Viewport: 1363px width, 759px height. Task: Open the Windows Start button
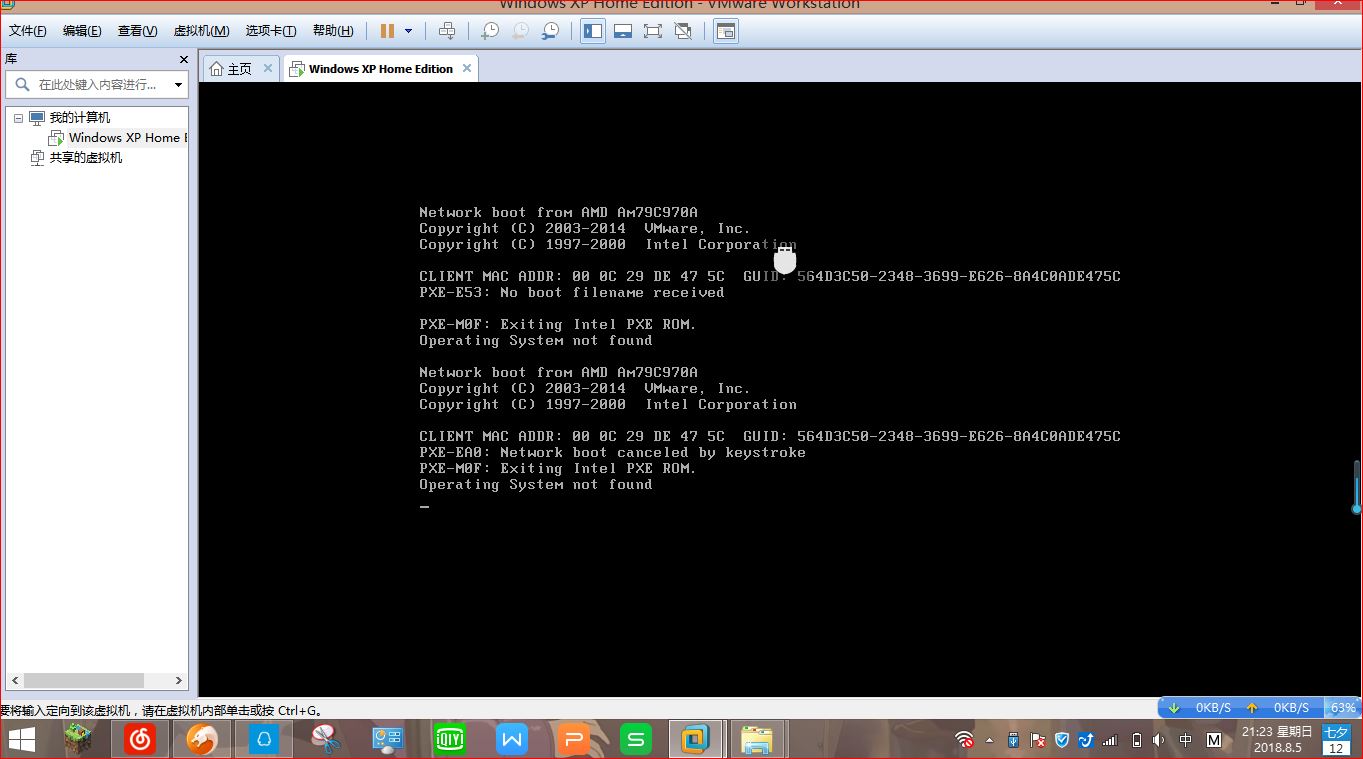pos(22,740)
